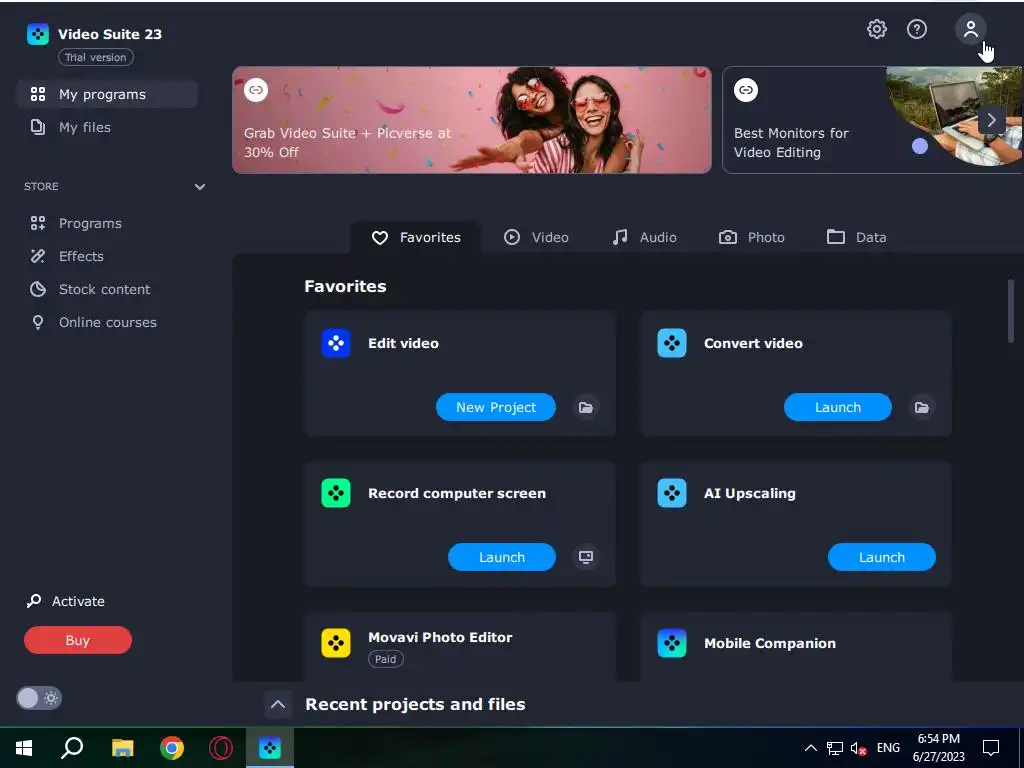Open help with the question mark icon

pos(917,29)
